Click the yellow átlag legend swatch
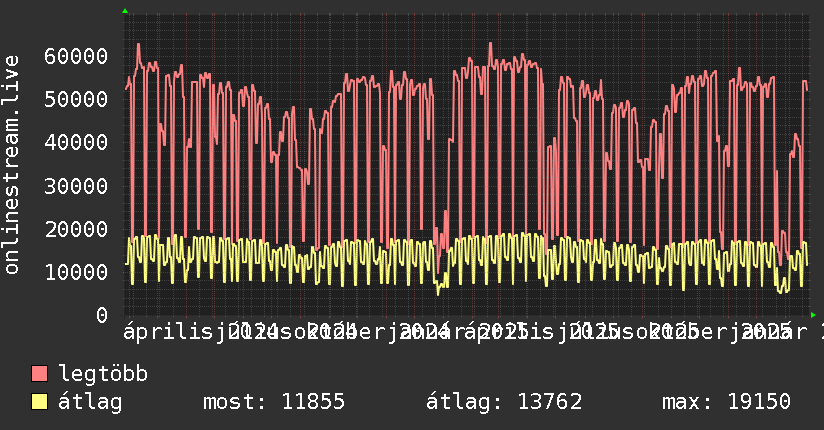 pos(40,402)
